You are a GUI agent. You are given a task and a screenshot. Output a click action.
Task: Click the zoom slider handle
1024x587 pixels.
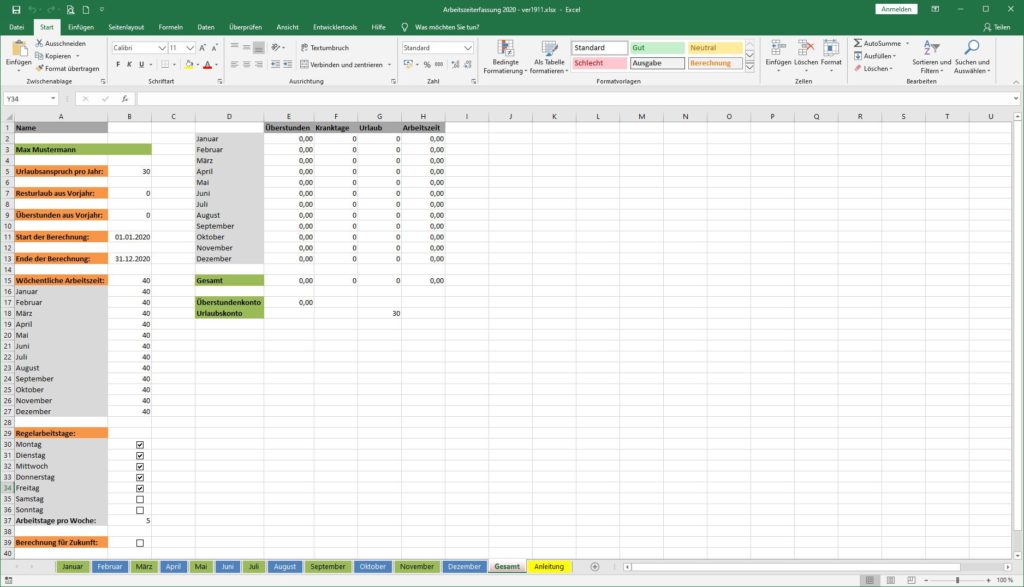click(957, 580)
